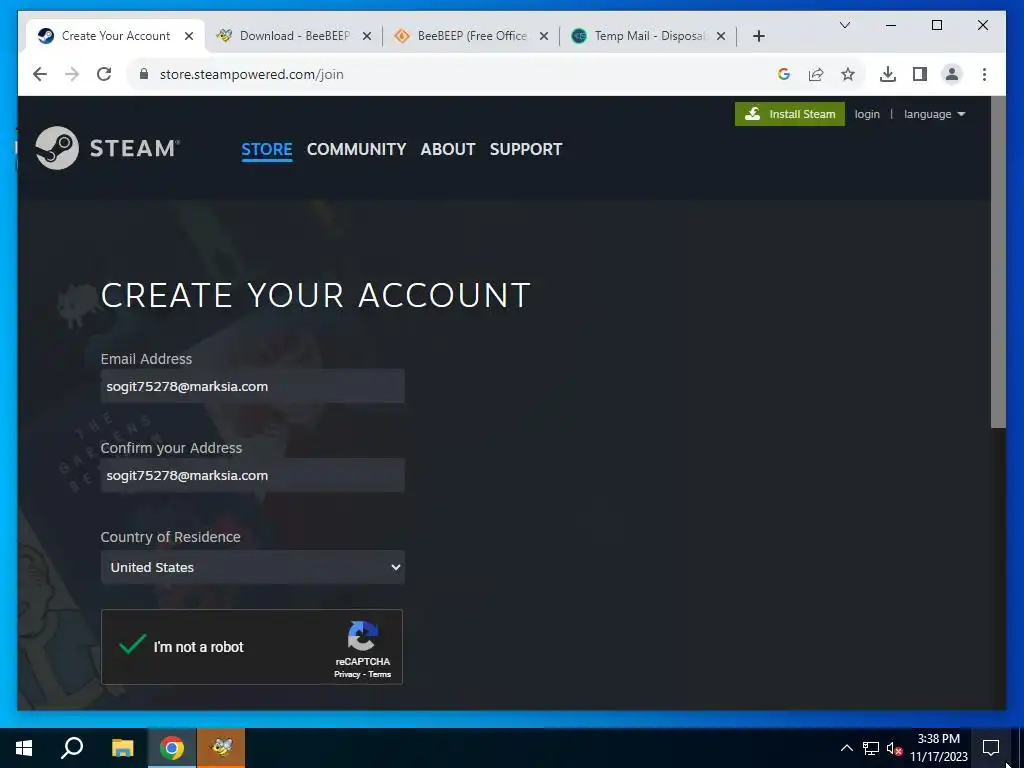Open the Windows notification center

(991, 748)
